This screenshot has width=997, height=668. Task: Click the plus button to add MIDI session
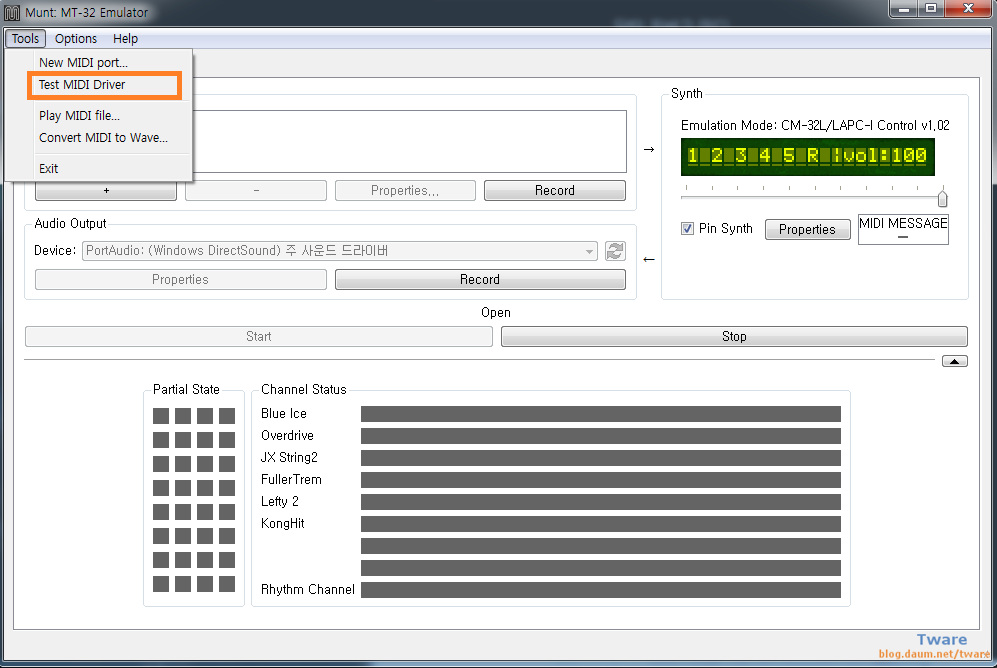point(106,191)
